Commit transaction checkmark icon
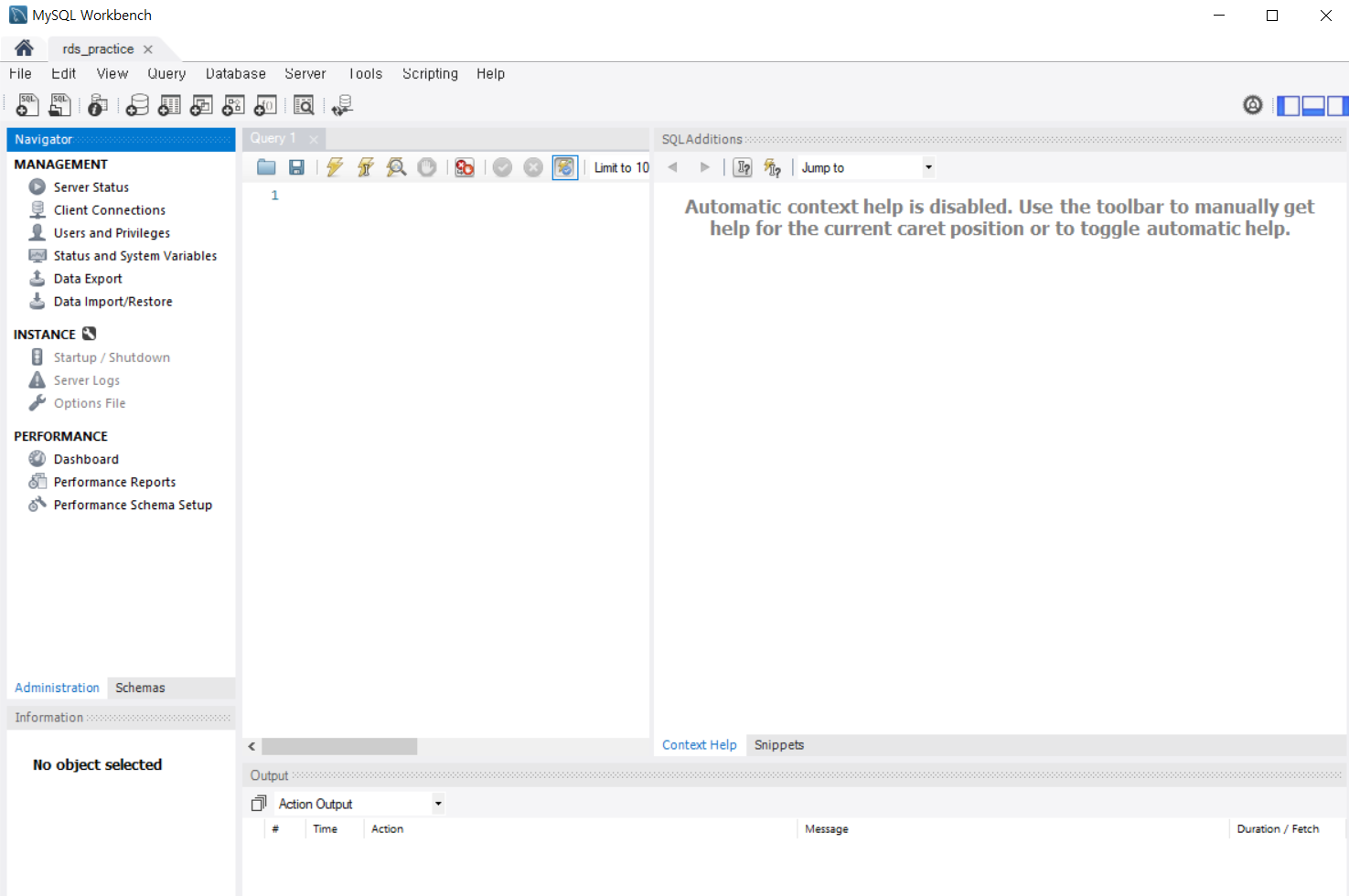 pyautogui.click(x=502, y=167)
